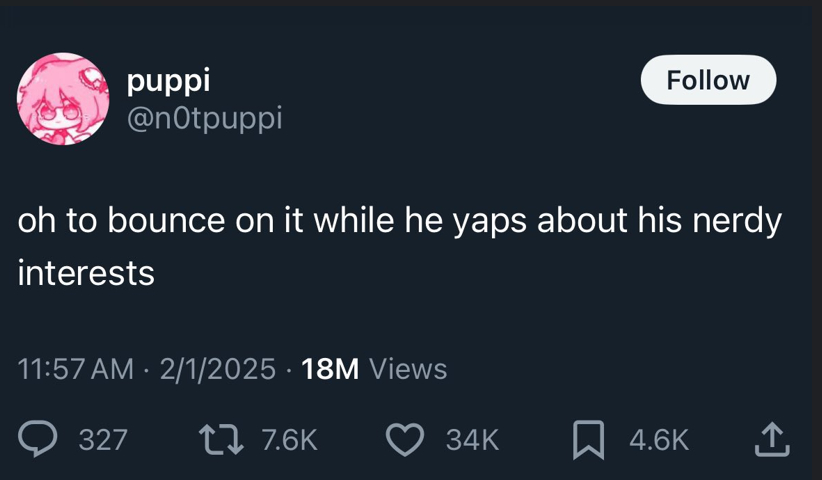Viewport: 822px width, 480px height.
Task: Click the display name "puppi"
Action: click(169, 80)
